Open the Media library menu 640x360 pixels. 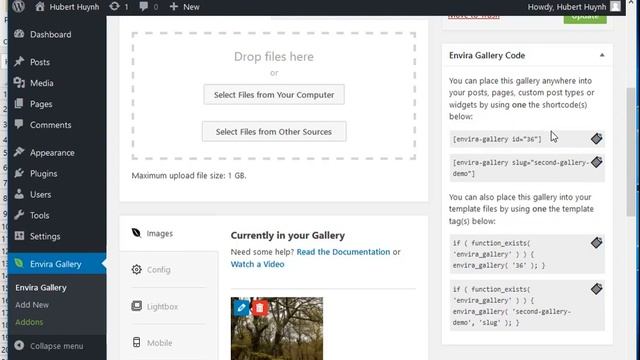(41, 83)
